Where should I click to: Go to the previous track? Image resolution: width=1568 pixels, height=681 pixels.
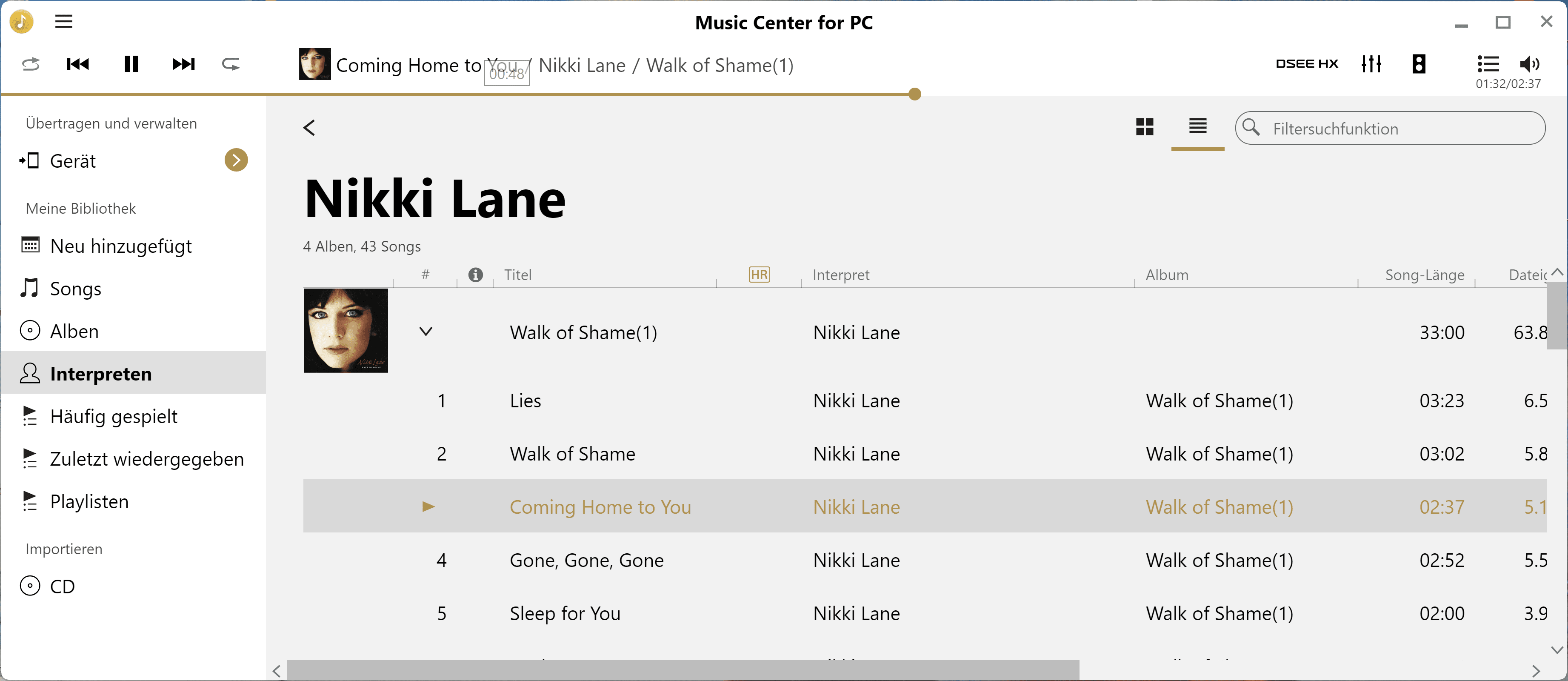78,64
